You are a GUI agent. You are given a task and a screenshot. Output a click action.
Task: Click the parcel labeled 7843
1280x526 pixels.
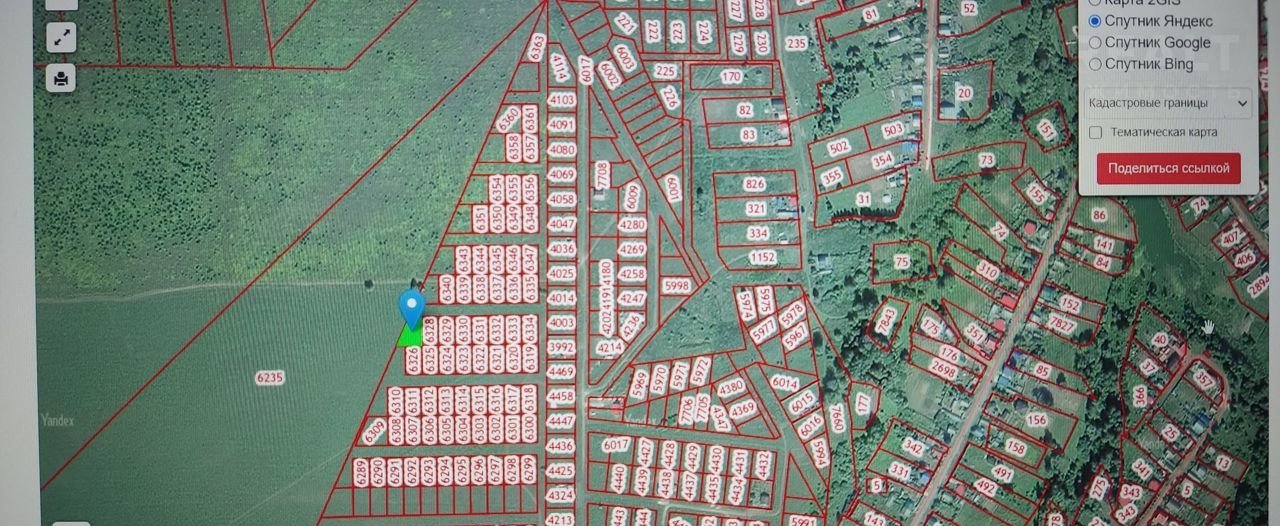coord(886,320)
